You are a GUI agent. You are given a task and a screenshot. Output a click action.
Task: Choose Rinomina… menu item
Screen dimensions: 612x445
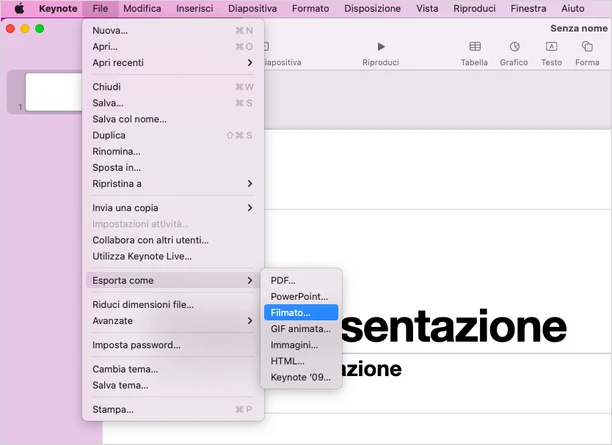173,151
